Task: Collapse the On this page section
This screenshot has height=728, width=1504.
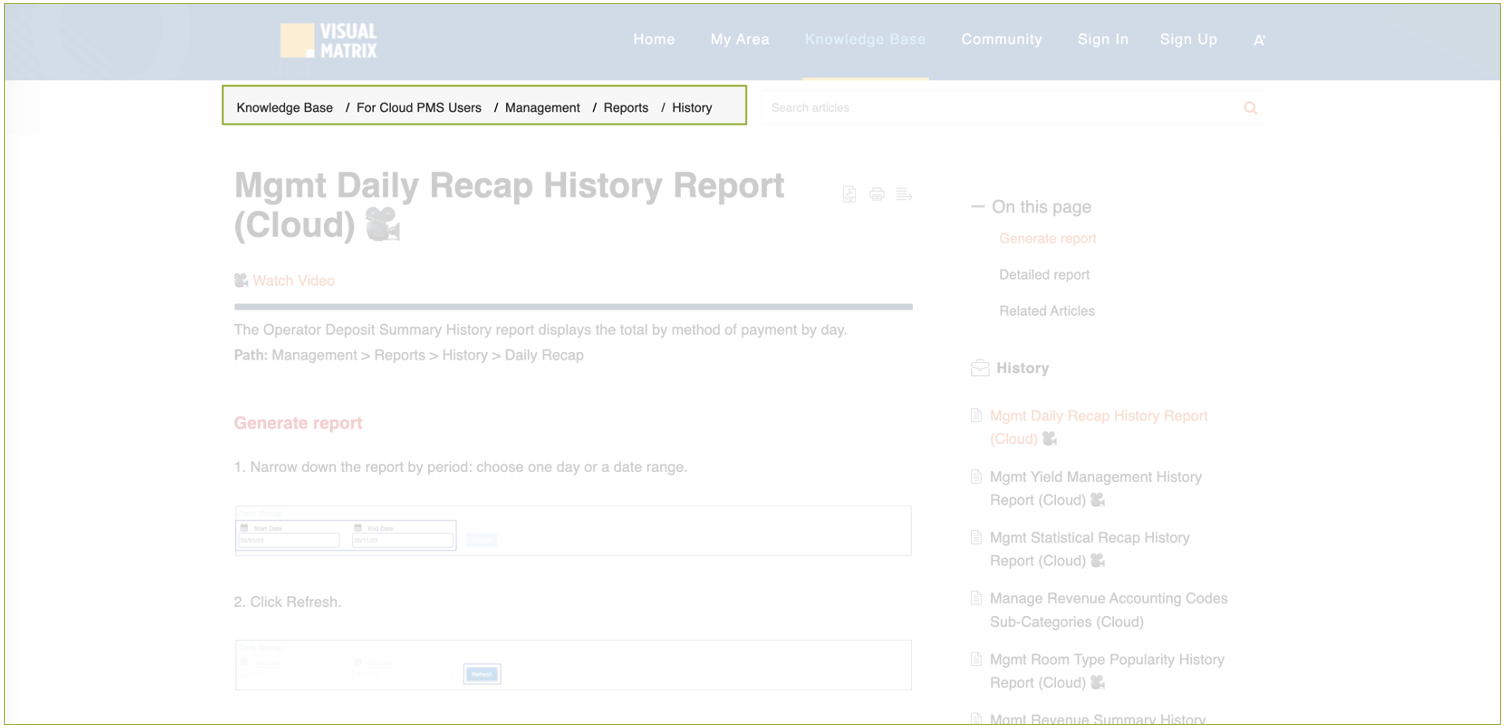Action: 978,207
